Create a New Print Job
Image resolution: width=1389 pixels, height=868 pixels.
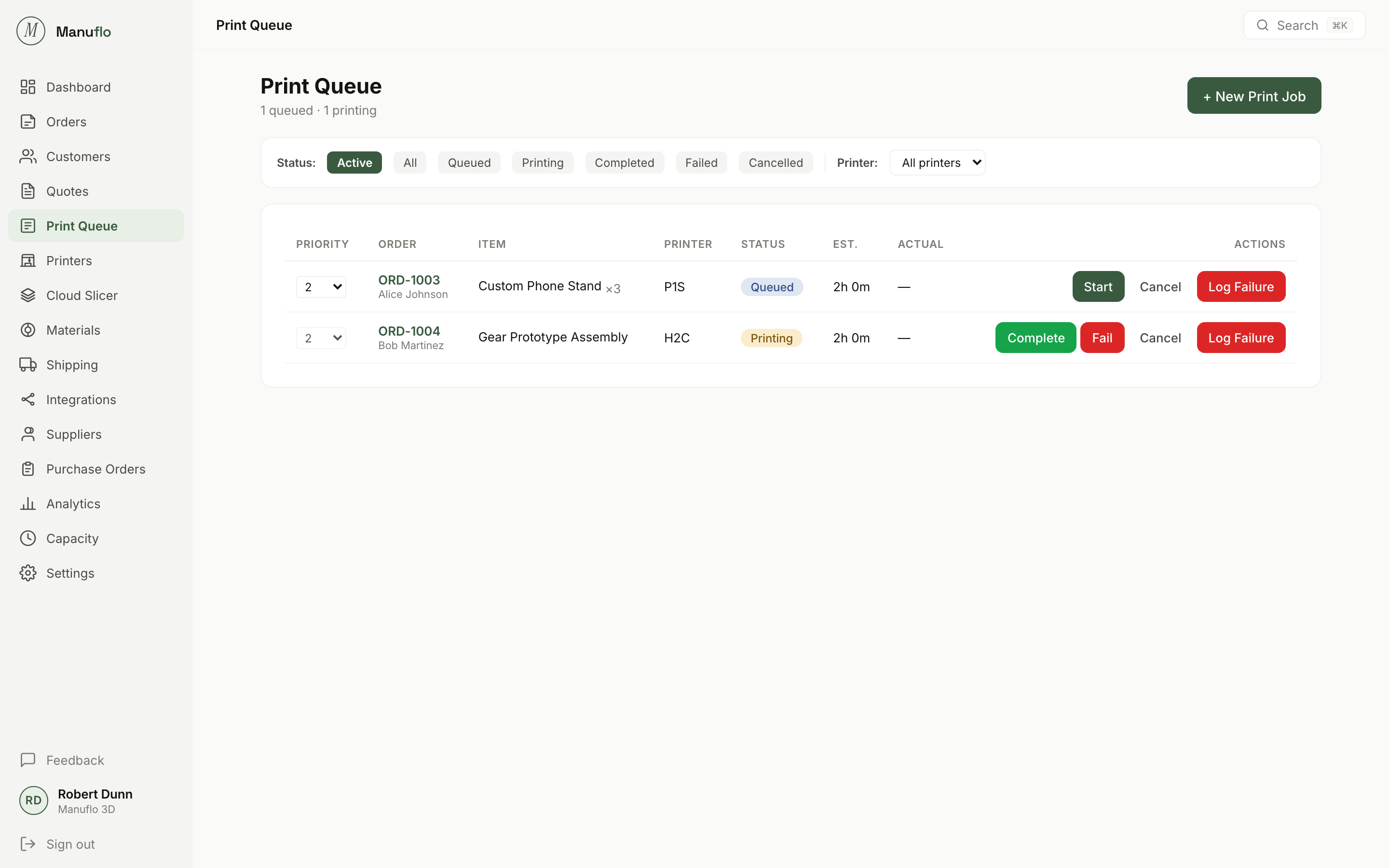(x=1254, y=95)
